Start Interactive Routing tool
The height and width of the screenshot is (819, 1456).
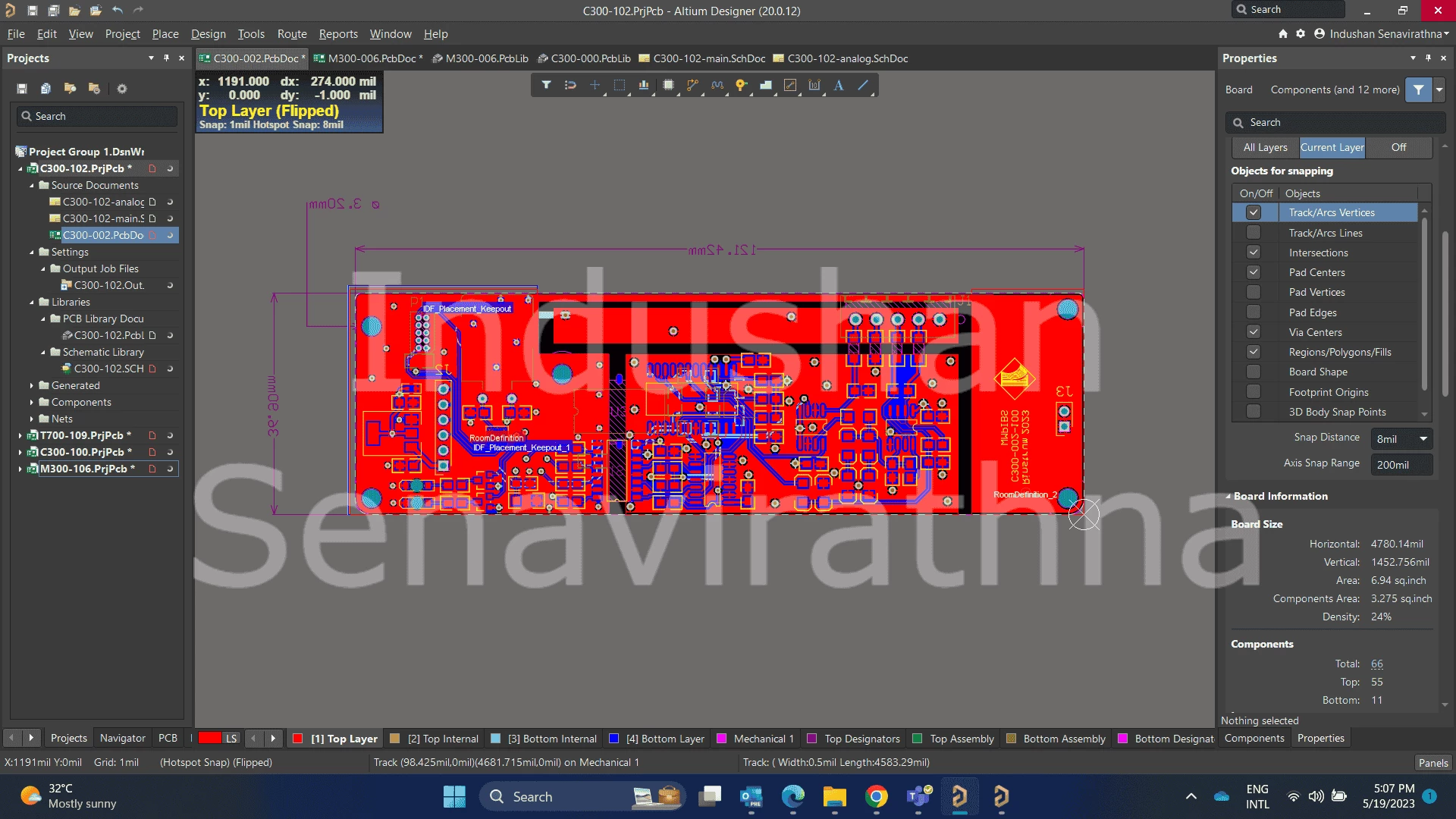(x=692, y=86)
